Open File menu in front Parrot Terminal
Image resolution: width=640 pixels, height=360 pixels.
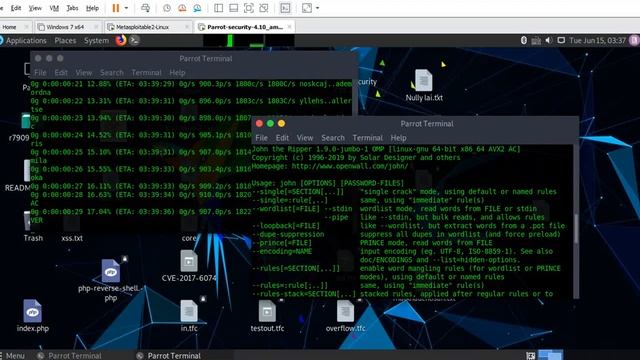click(261, 138)
